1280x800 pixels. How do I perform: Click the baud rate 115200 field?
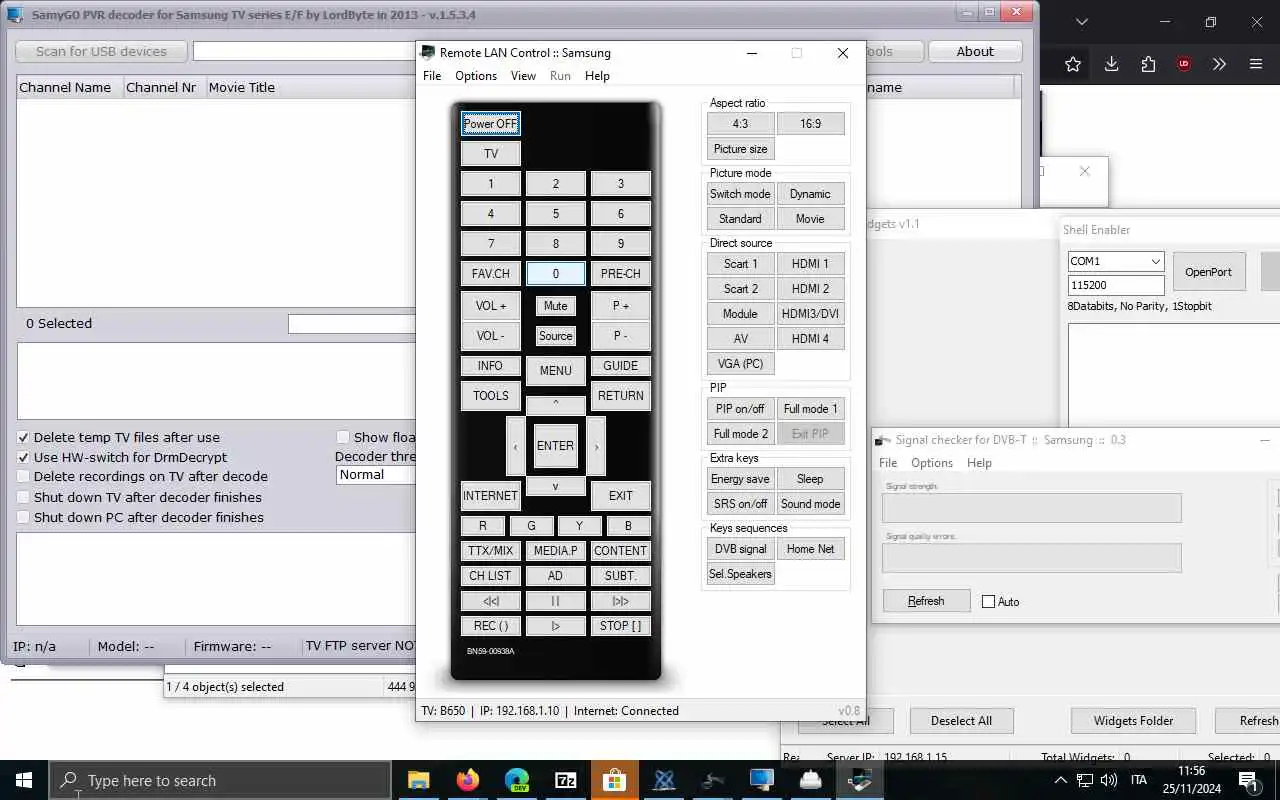(1116, 285)
